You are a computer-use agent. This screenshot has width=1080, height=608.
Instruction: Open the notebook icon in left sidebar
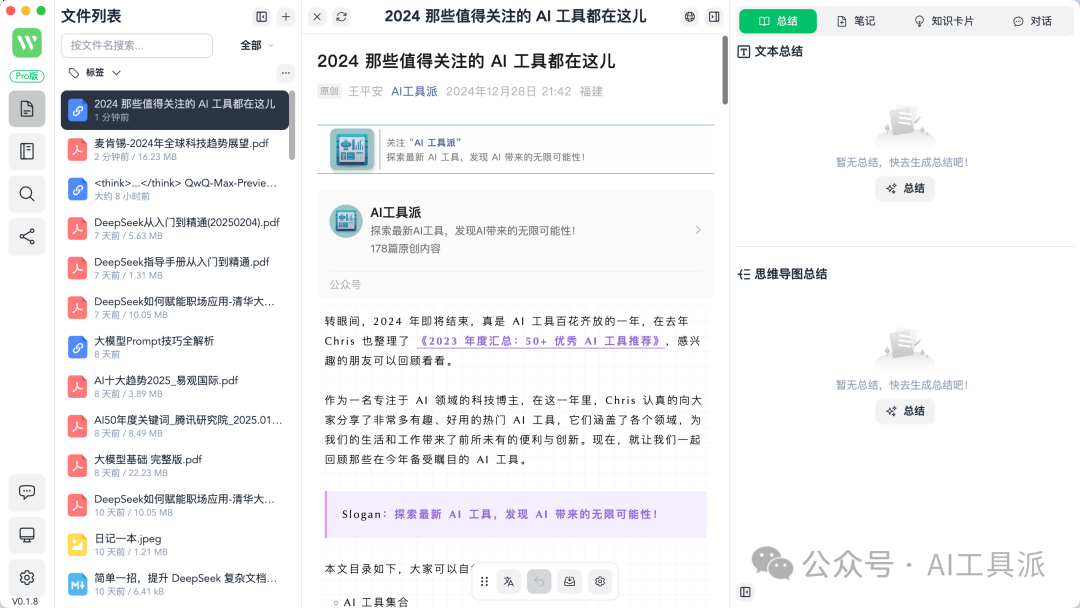pos(27,151)
